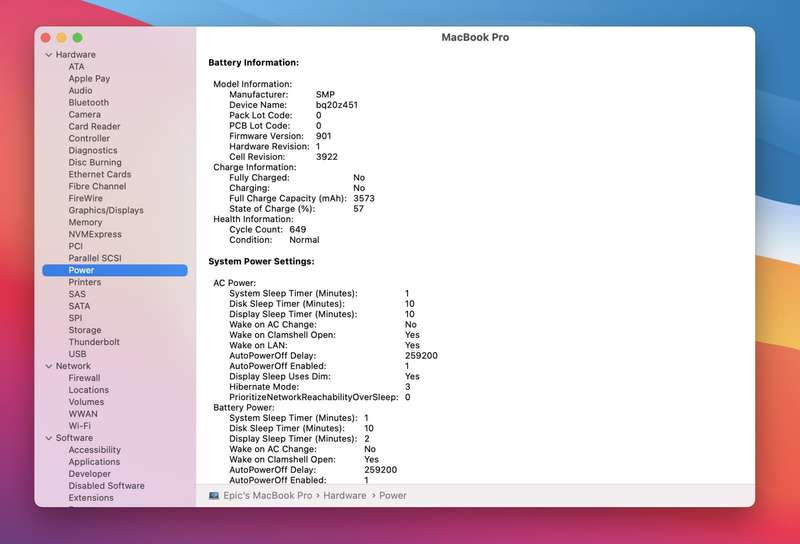Select SPI in Hardware list
Image resolution: width=800 pixels, height=544 pixels.
tap(75, 318)
